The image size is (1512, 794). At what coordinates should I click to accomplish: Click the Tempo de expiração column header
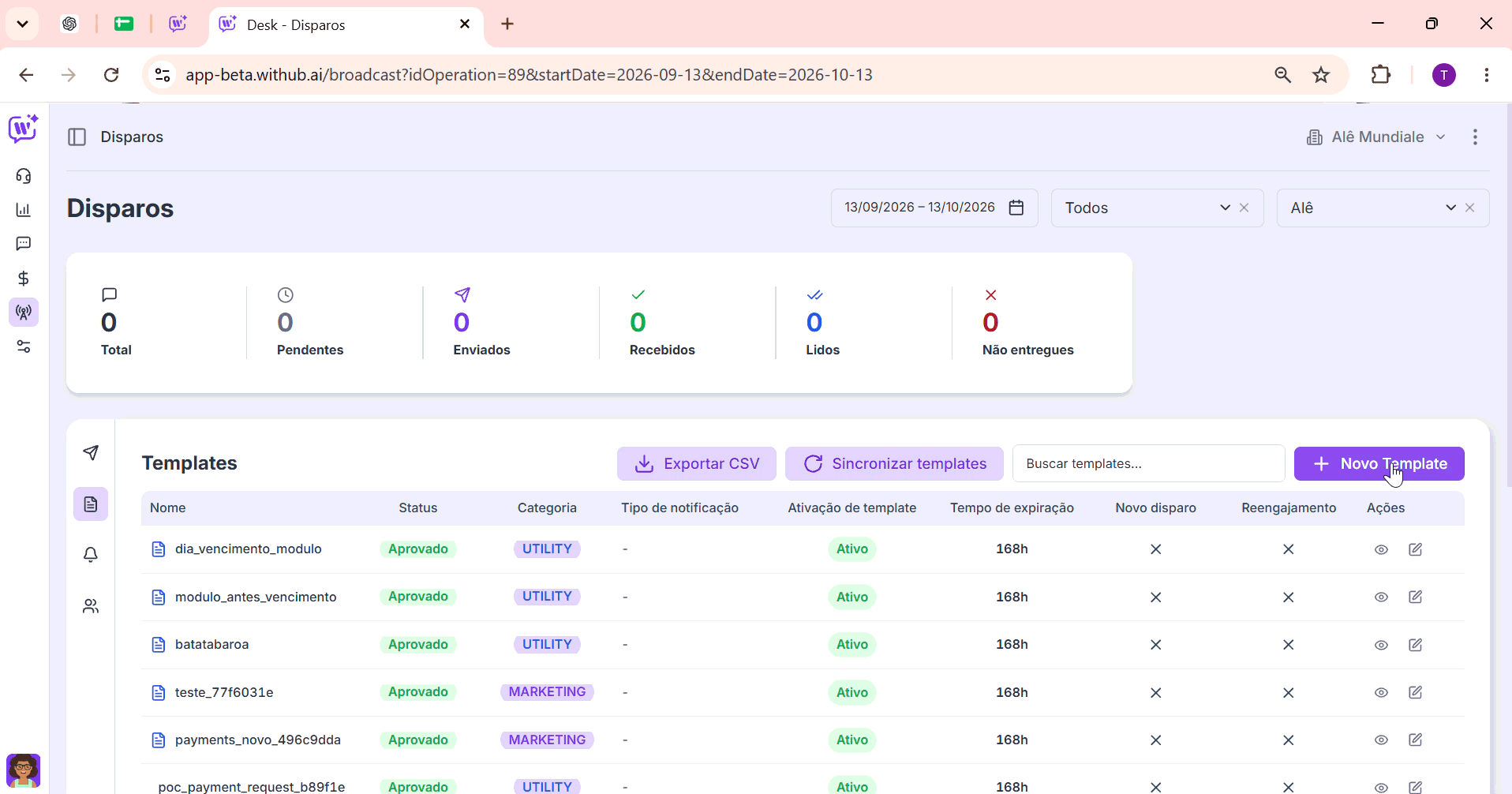coord(1012,508)
